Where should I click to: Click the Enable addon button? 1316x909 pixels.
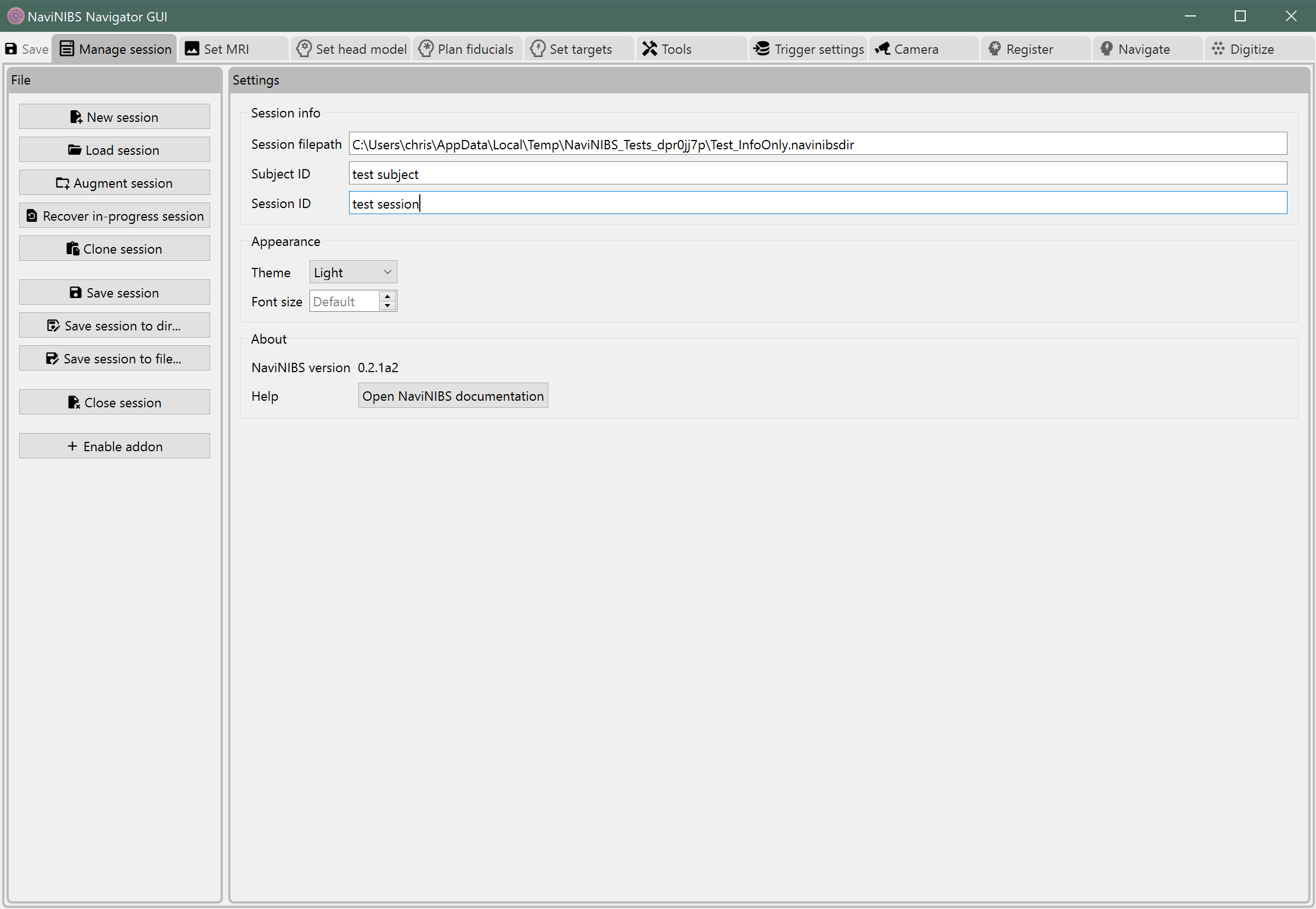[115, 446]
